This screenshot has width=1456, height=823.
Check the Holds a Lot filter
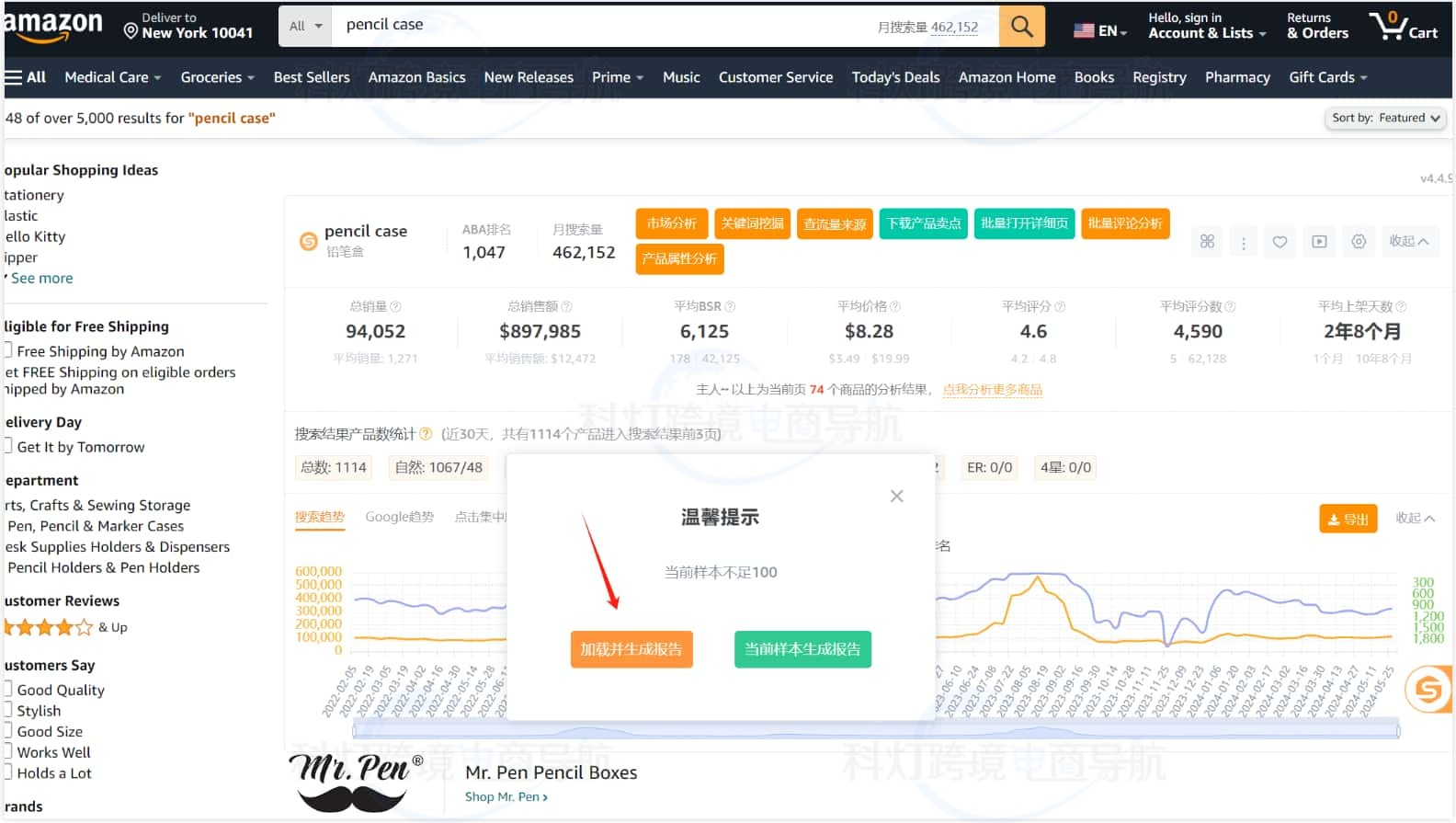coord(7,772)
